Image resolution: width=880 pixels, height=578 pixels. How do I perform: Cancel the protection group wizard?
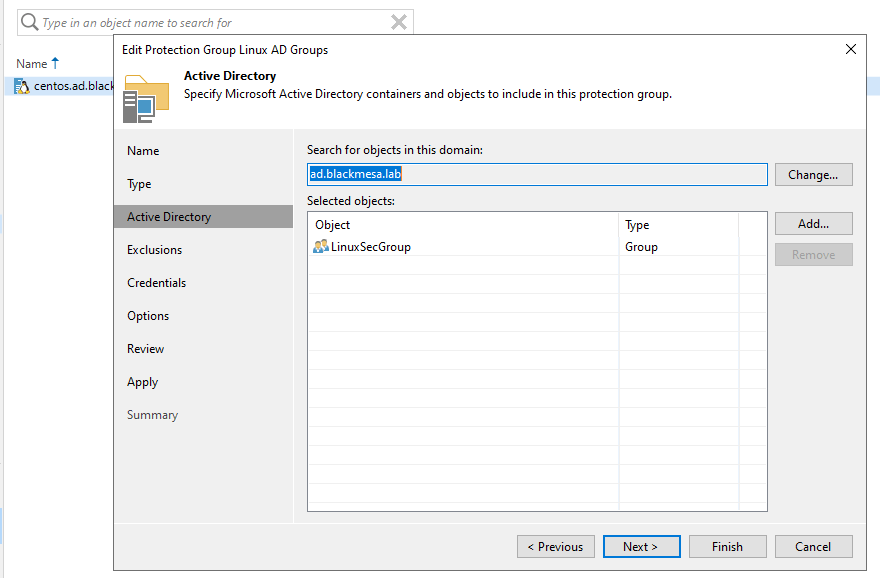point(813,546)
